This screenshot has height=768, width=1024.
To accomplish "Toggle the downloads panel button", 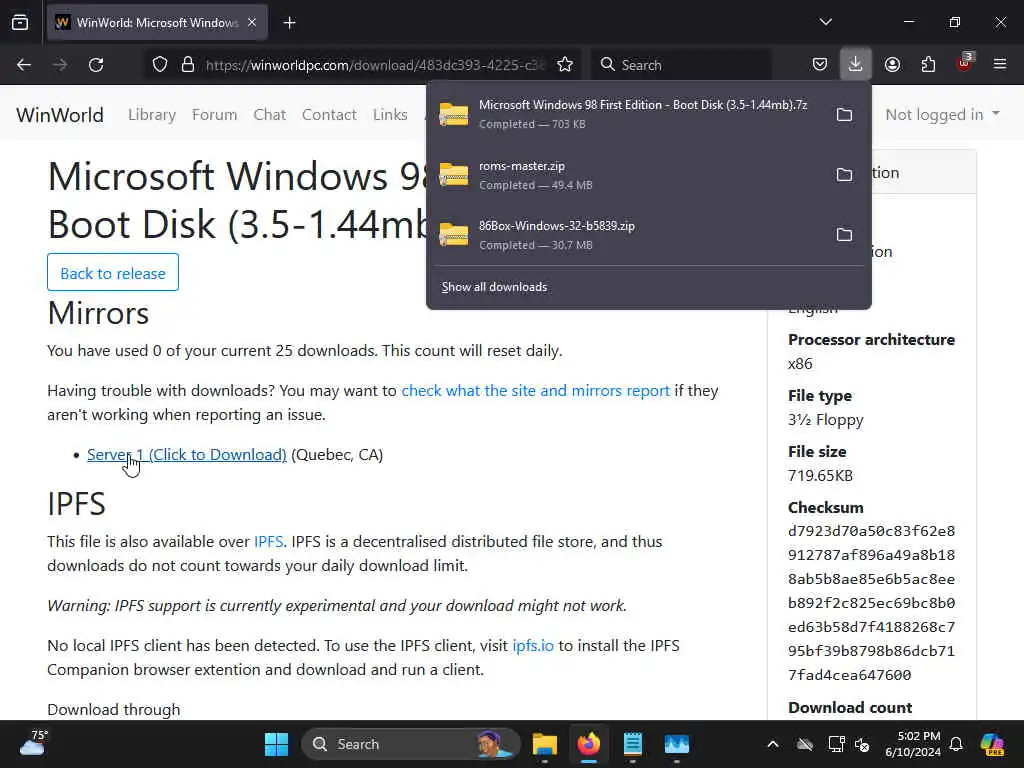I will point(856,65).
